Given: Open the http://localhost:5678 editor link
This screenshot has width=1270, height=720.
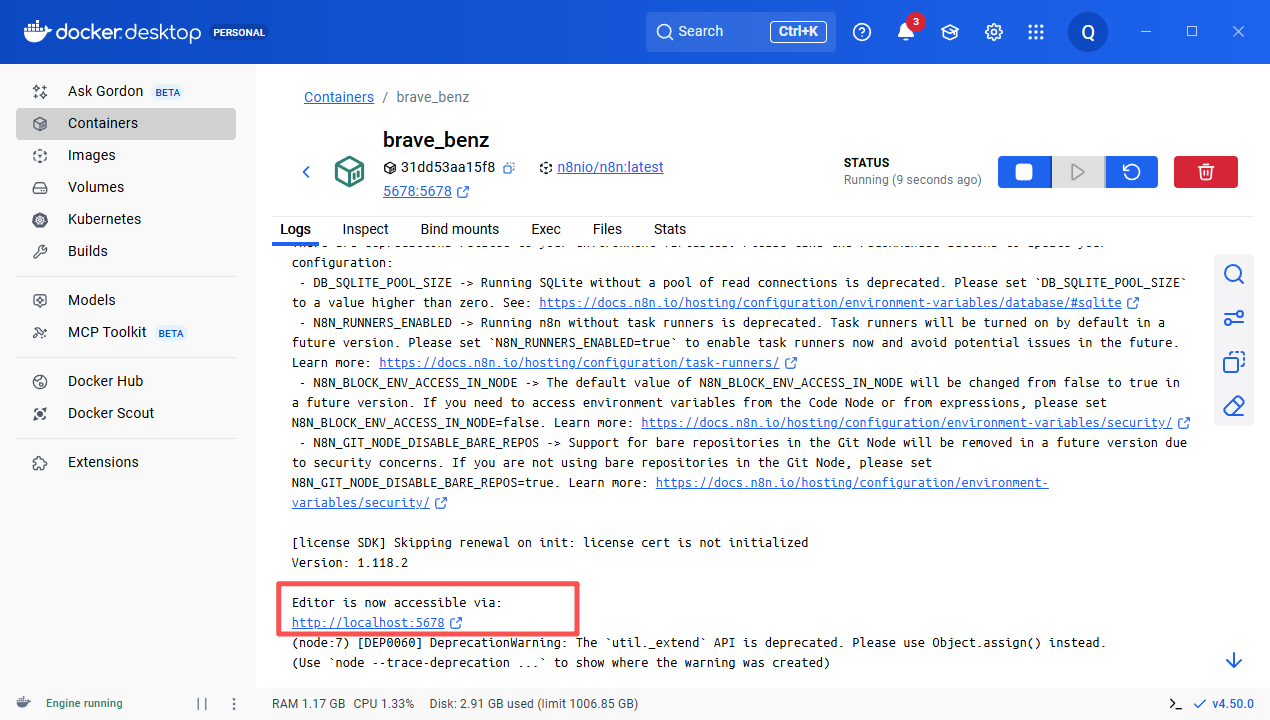Looking at the screenshot, I should [x=368, y=622].
